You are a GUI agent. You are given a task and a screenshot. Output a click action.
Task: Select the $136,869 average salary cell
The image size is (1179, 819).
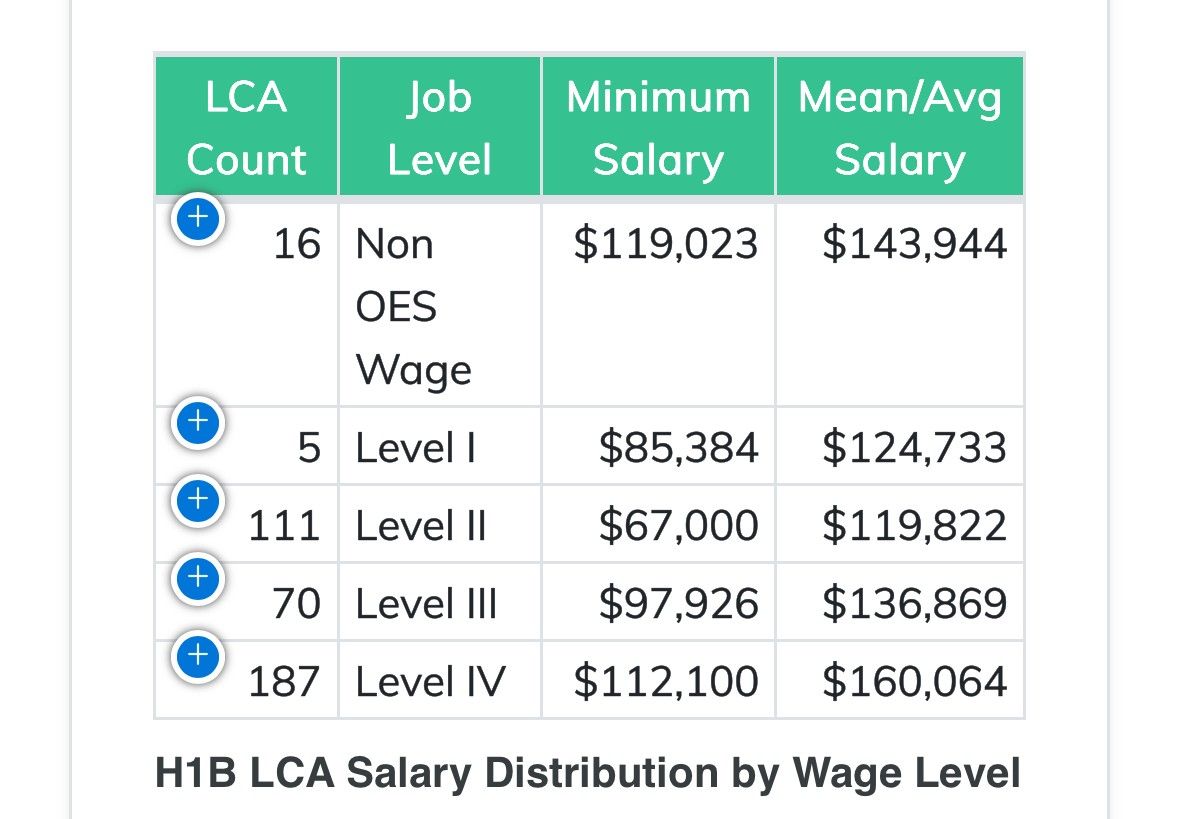coord(899,602)
